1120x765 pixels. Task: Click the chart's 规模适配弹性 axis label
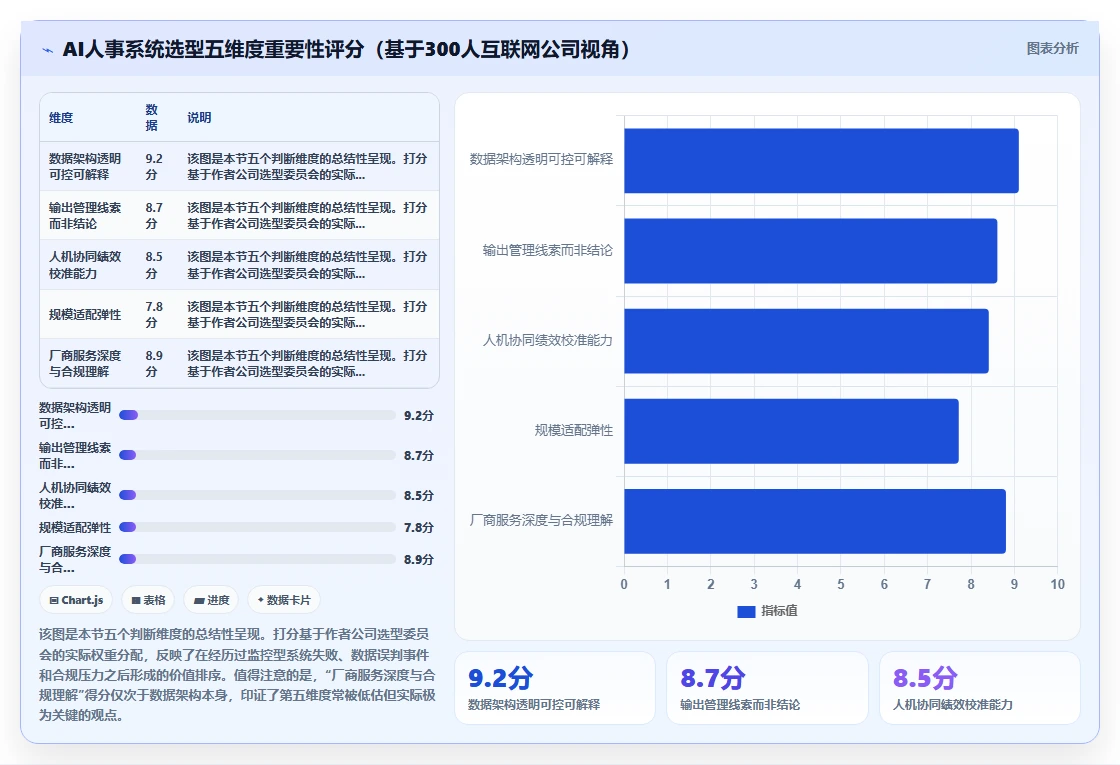pos(574,431)
